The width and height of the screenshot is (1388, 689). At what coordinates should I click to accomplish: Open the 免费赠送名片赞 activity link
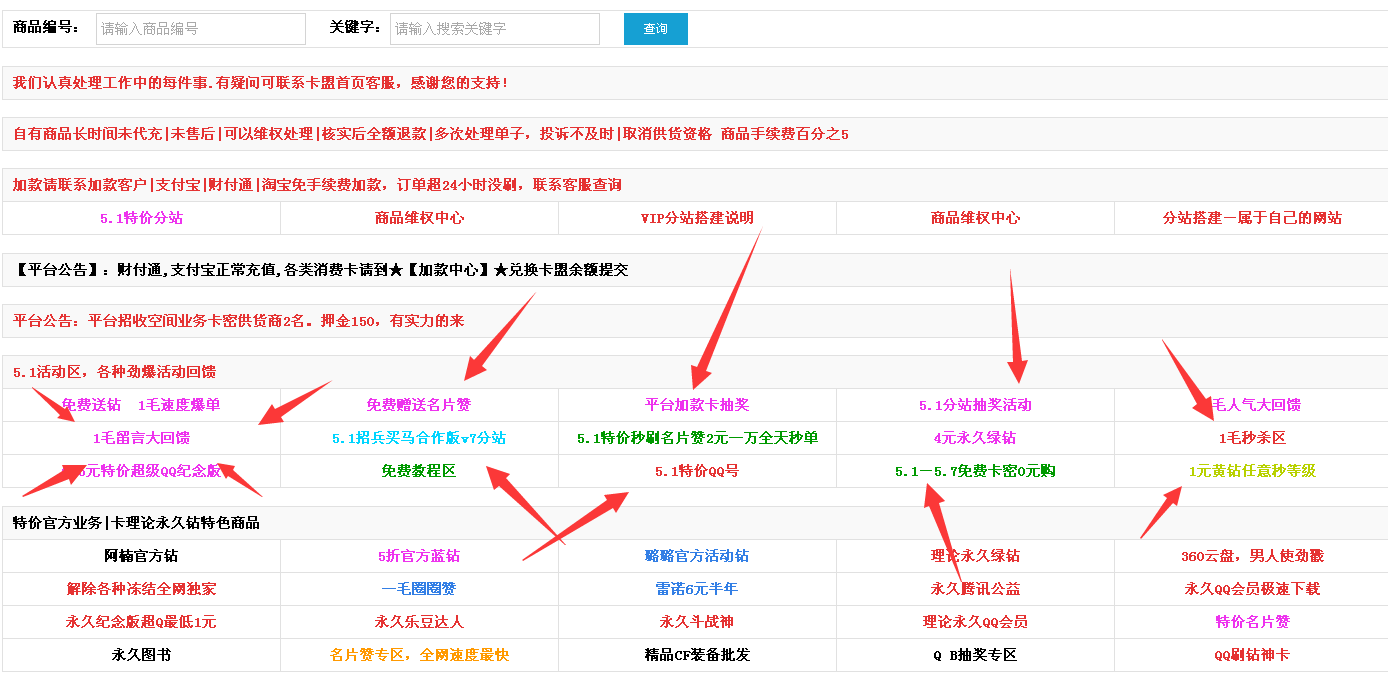tap(417, 404)
